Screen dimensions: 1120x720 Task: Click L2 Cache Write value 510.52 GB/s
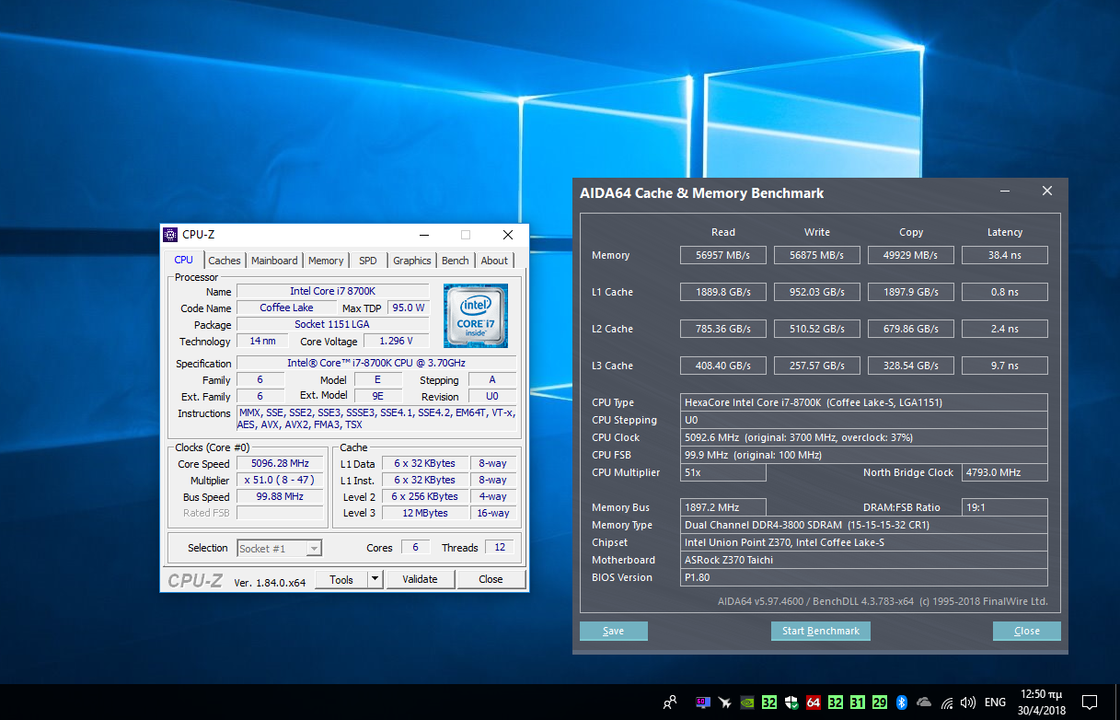click(817, 329)
